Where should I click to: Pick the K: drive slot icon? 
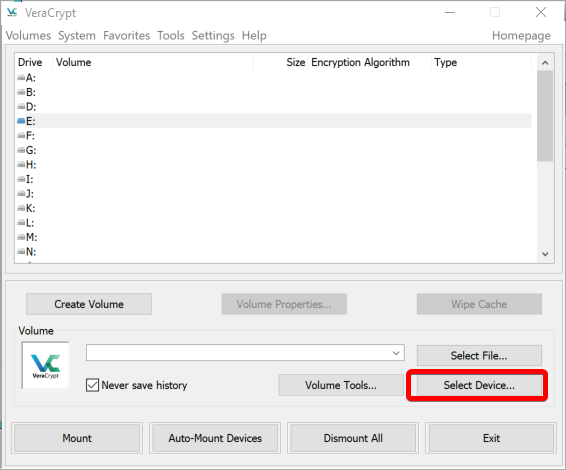click(21, 208)
